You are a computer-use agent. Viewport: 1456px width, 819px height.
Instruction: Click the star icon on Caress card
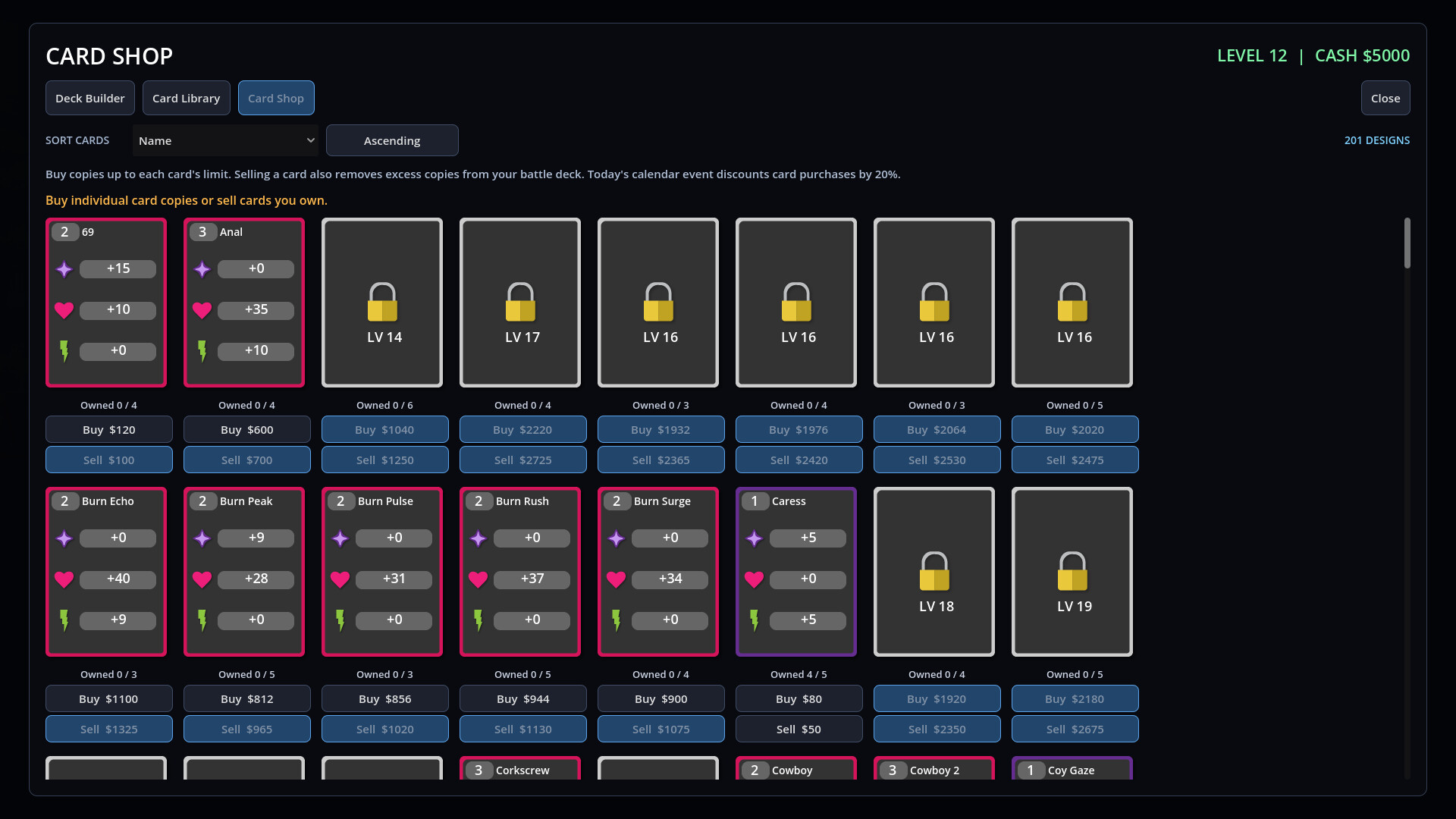point(755,538)
